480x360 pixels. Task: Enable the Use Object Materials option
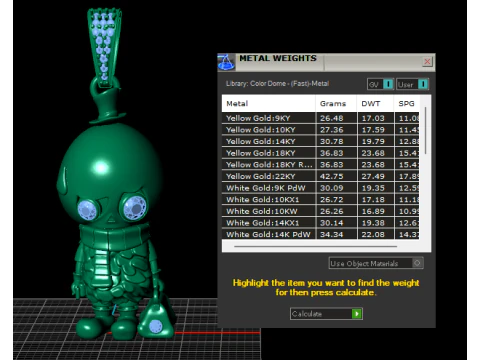coord(417,263)
